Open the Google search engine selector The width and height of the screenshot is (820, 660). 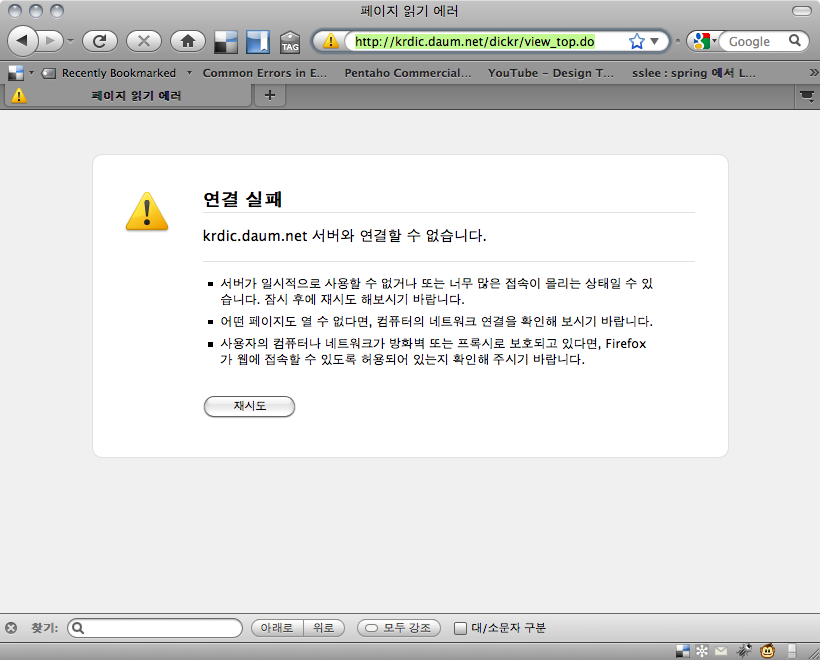(x=704, y=41)
